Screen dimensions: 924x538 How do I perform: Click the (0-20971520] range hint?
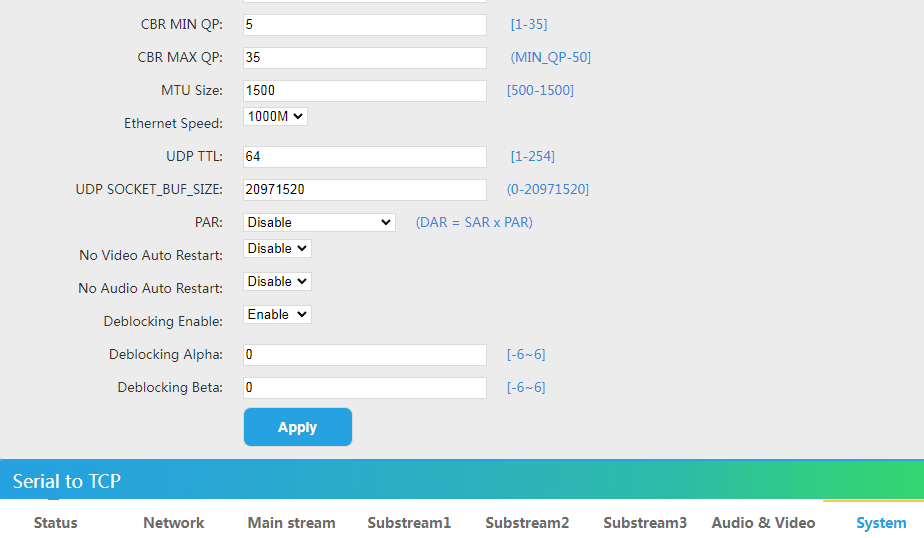548,189
